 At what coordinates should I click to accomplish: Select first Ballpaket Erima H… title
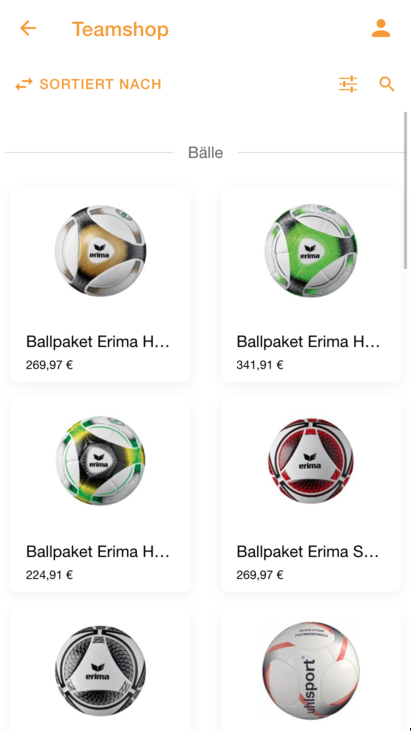point(97,342)
